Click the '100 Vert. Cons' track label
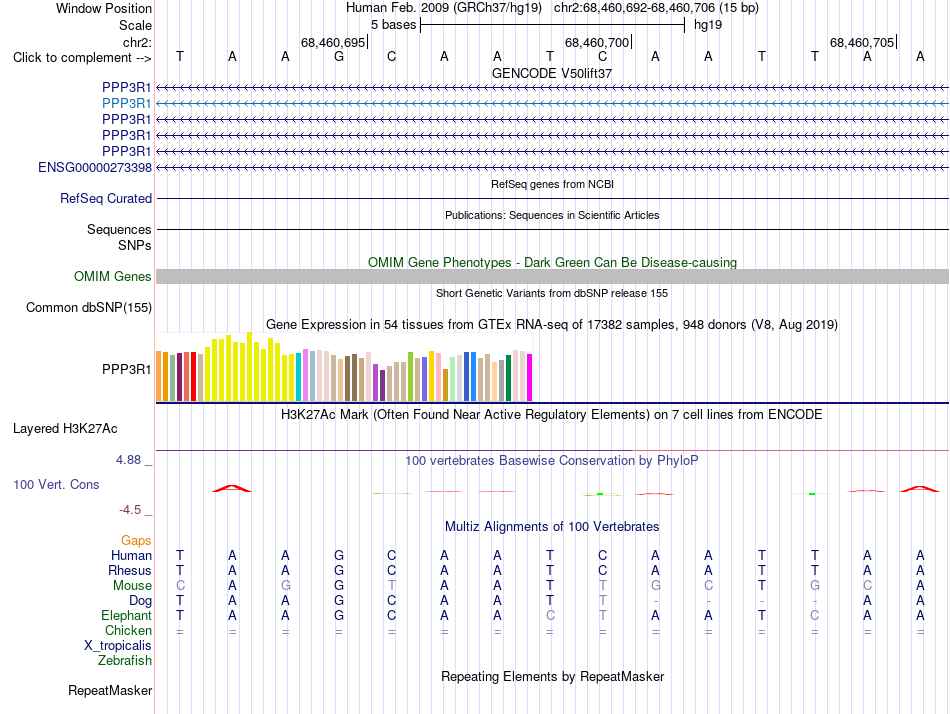Screen dimensions: 950x714 click(56, 484)
